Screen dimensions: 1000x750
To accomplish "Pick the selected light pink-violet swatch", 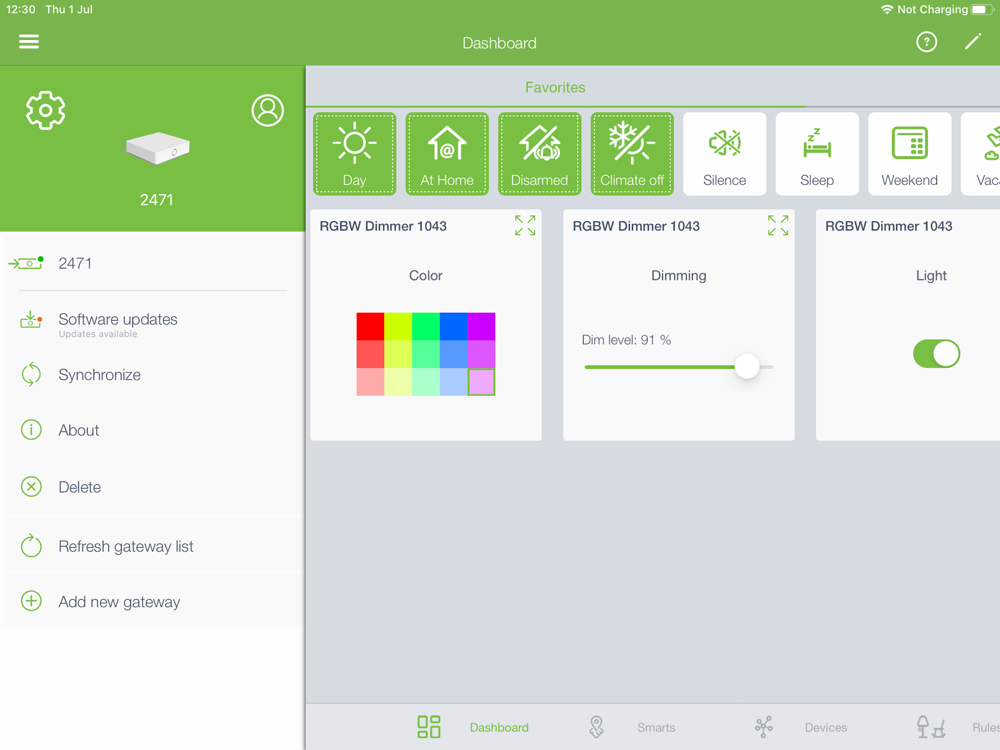I will click(482, 381).
